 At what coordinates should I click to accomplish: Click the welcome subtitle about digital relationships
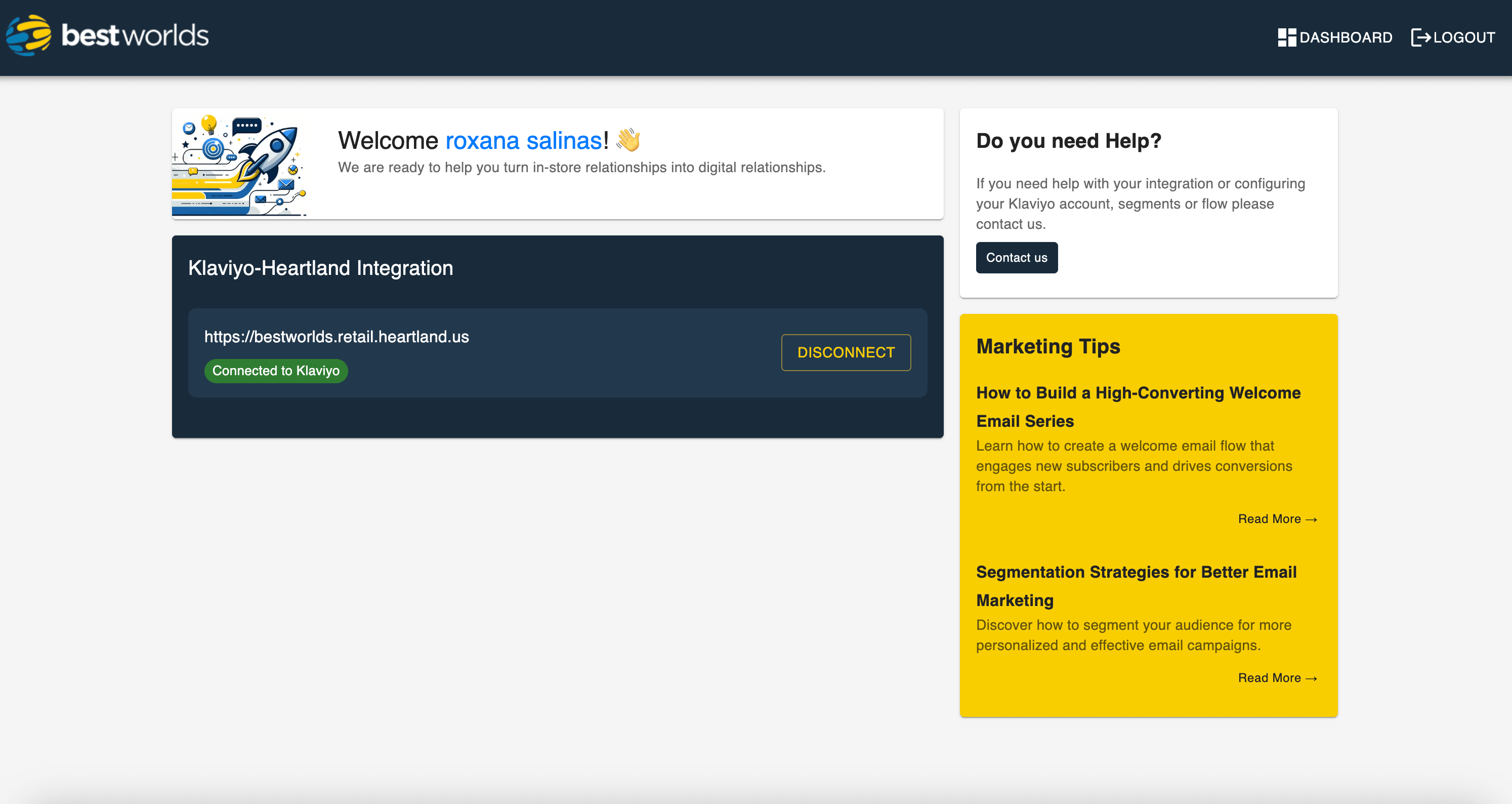coord(581,168)
